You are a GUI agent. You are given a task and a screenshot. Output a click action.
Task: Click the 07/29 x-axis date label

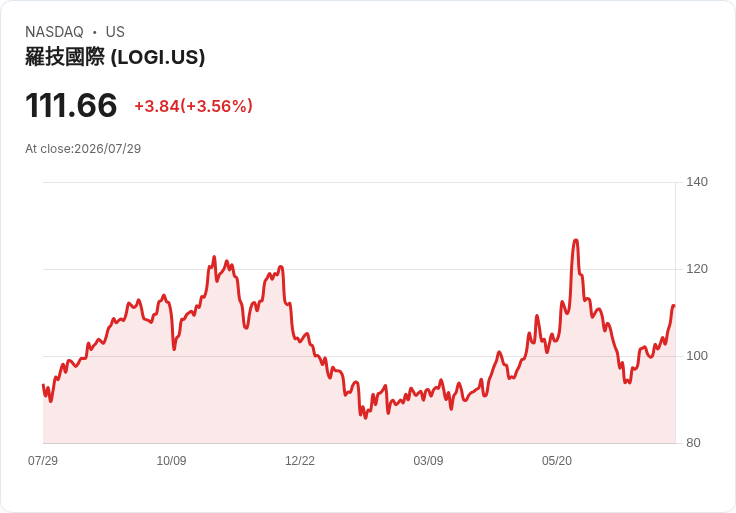click(x=43, y=460)
